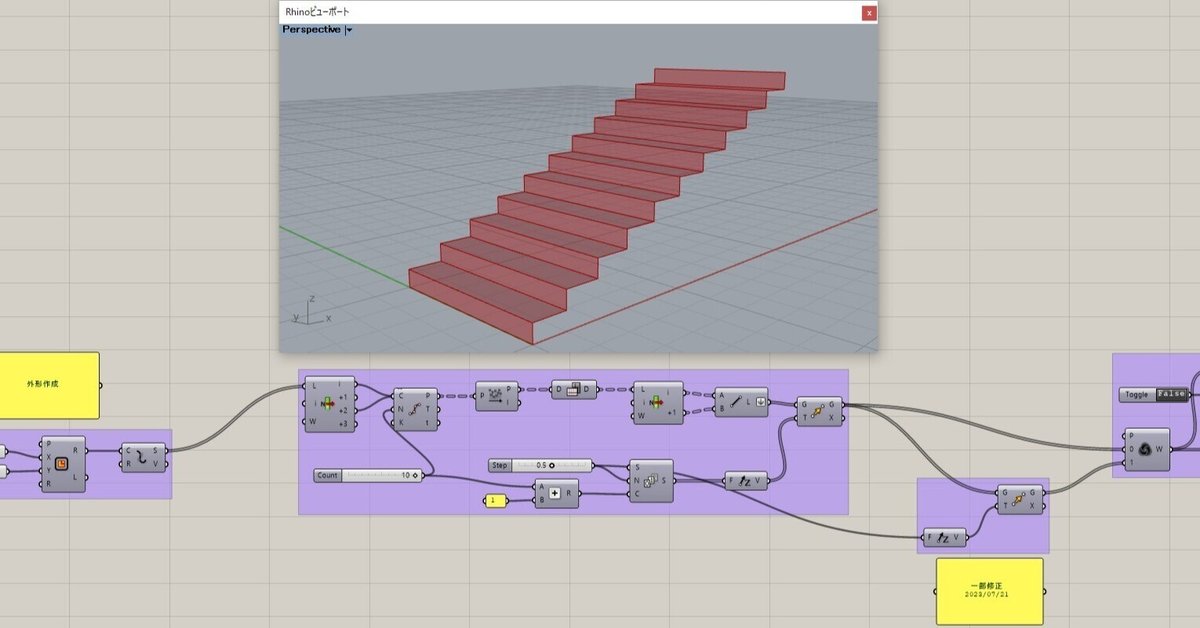This screenshot has height=628, width=1200.
Task: Select the Explode curve component icon
Action: (143, 457)
